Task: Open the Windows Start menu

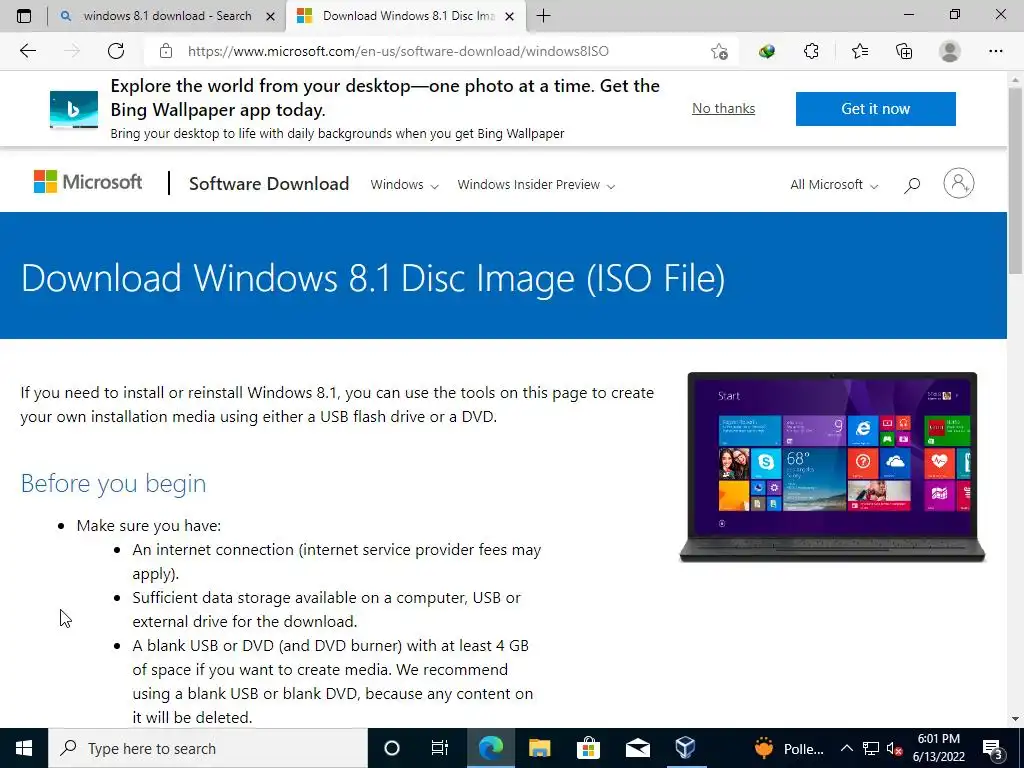Action: (24, 748)
